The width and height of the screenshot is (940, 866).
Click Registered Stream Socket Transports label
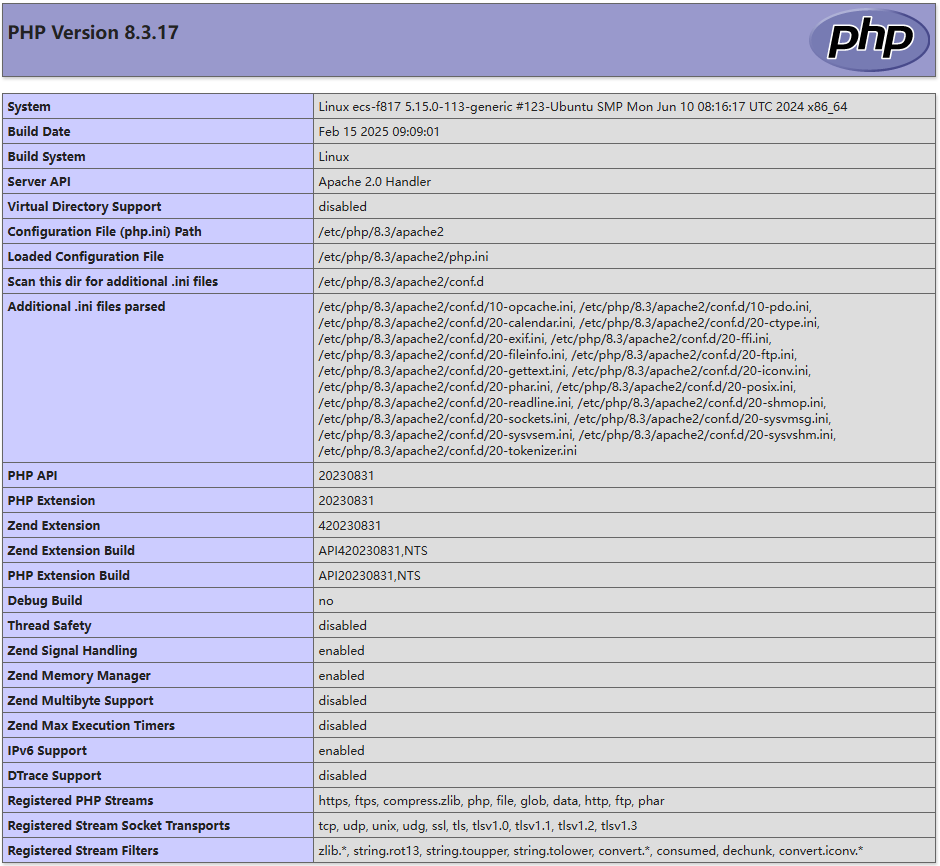[x=119, y=826]
